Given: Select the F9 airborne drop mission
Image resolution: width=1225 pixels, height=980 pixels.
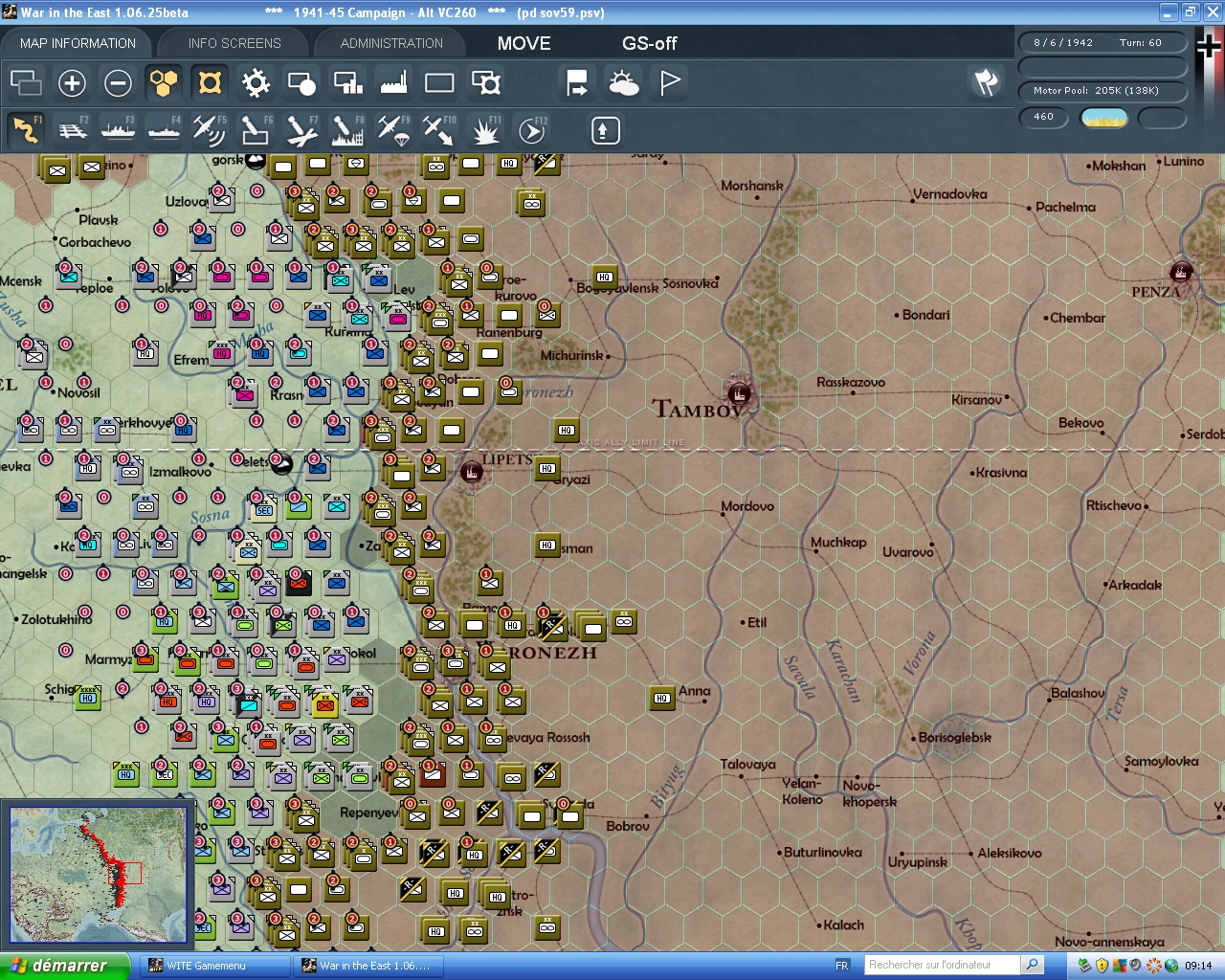Looking at the screenshot, I should [393, 129].
